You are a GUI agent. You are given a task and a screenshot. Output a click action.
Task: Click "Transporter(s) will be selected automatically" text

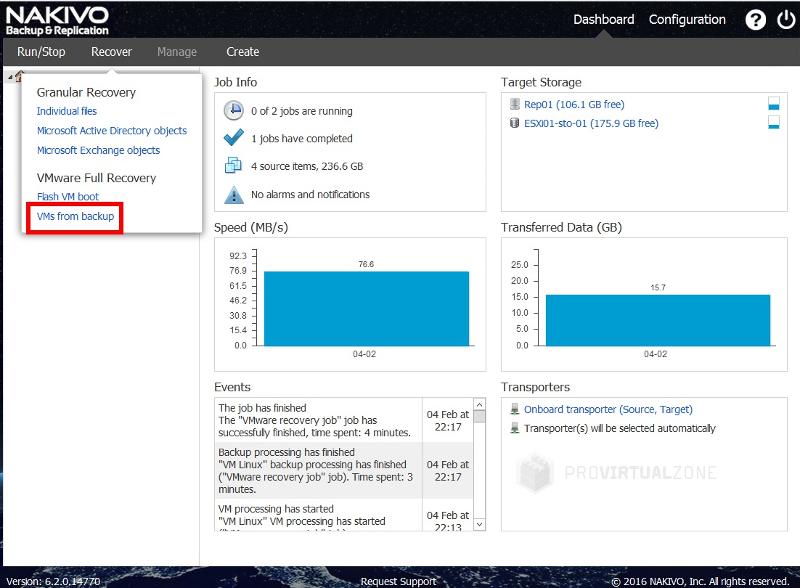click(619, 428)
